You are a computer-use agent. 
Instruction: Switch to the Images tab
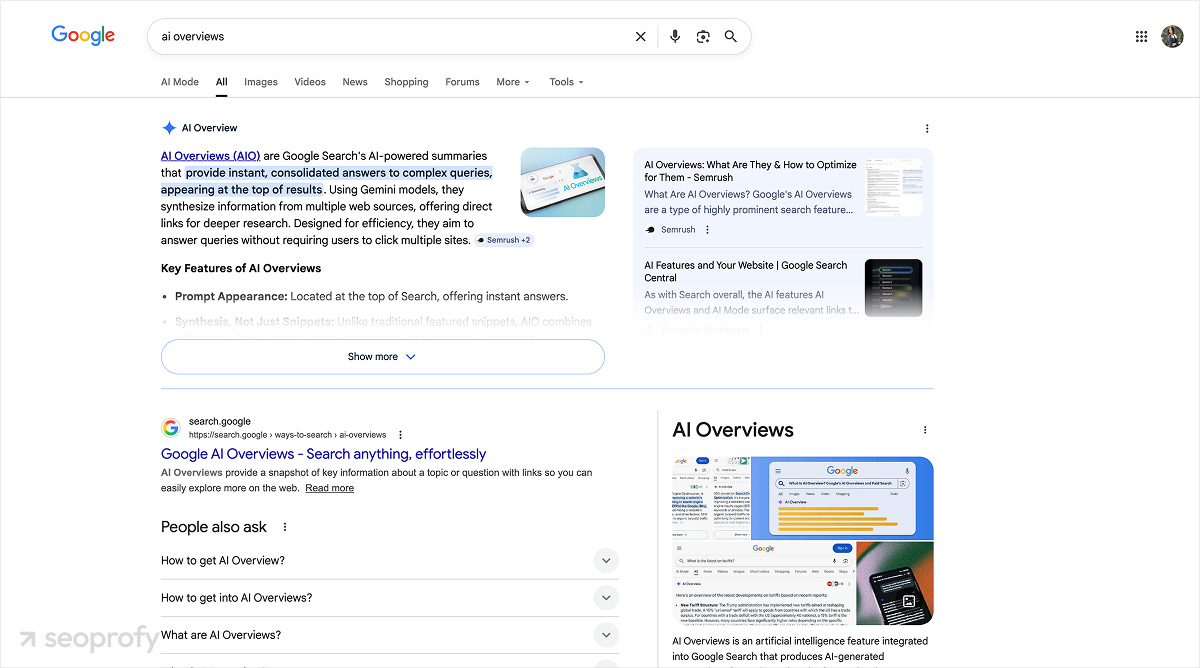click(260, 82)
